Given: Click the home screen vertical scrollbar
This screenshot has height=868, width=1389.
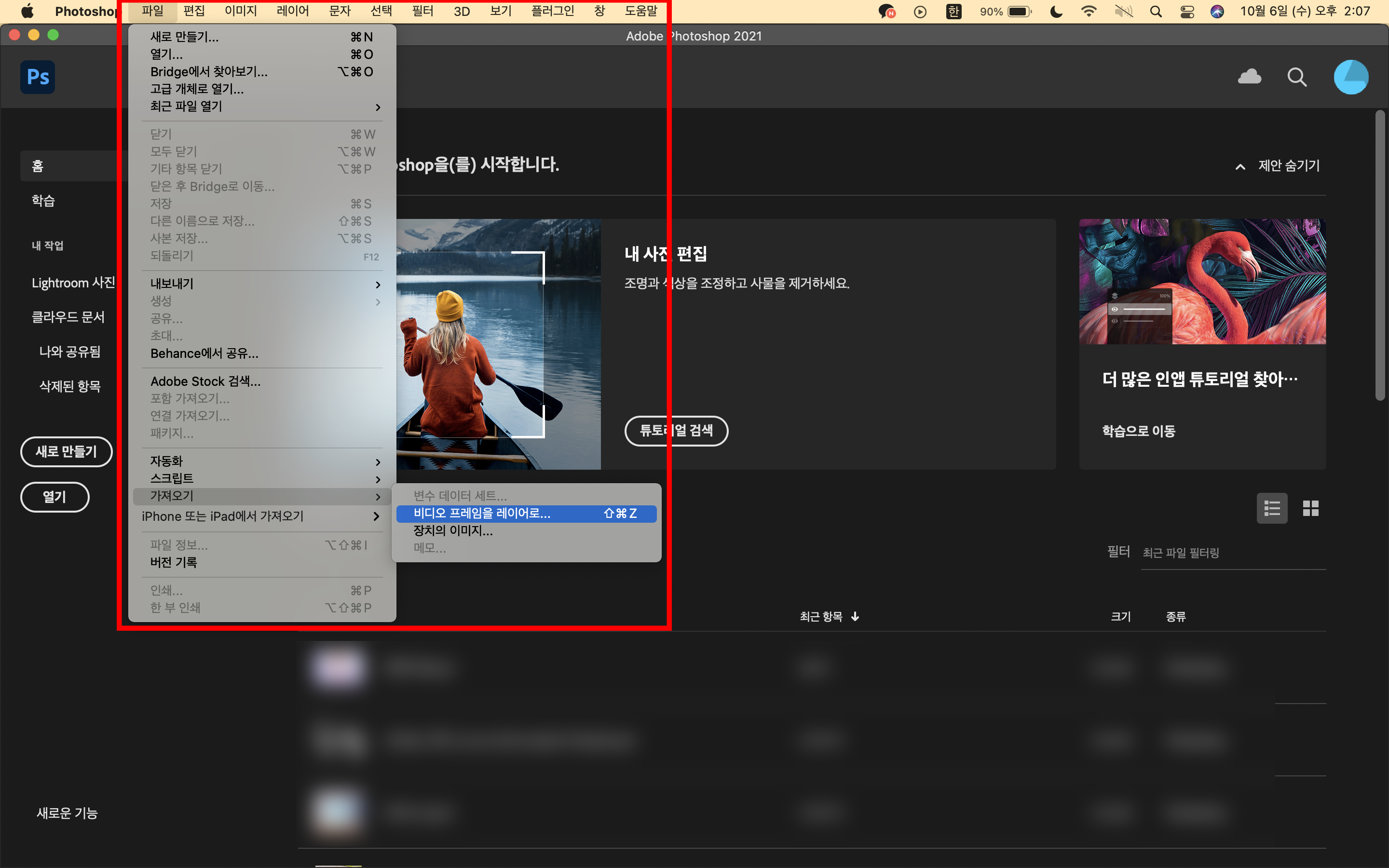Looking at the screenshot, I should click(x=1380, y=256).
